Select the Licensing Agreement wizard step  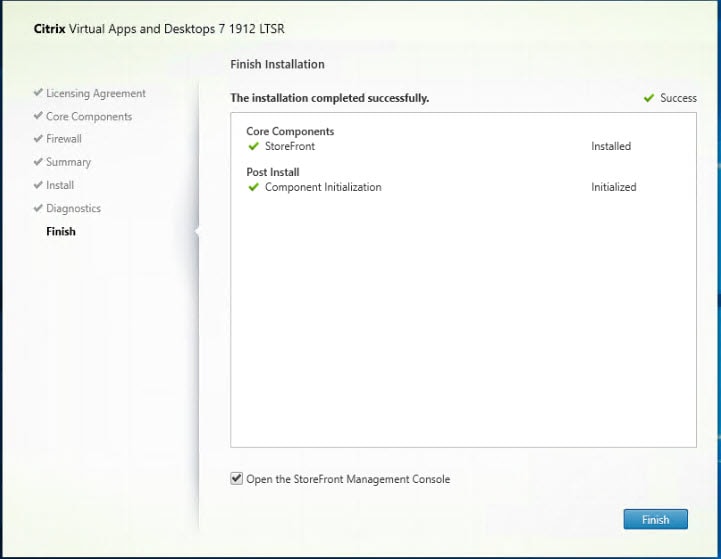pos(96,93)
